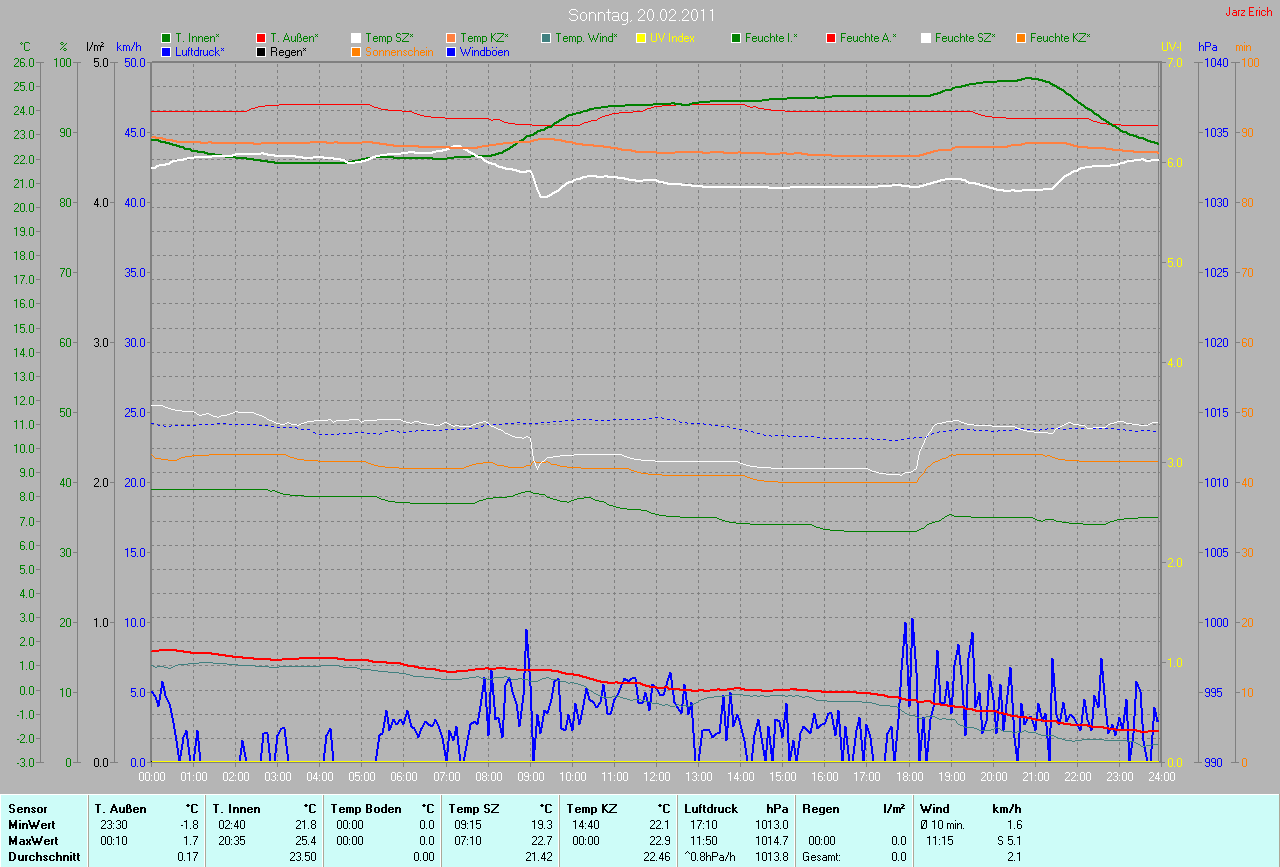1280x867 pixels.
Task: Click the red T. Außen legend square
Action: (262, 38)
